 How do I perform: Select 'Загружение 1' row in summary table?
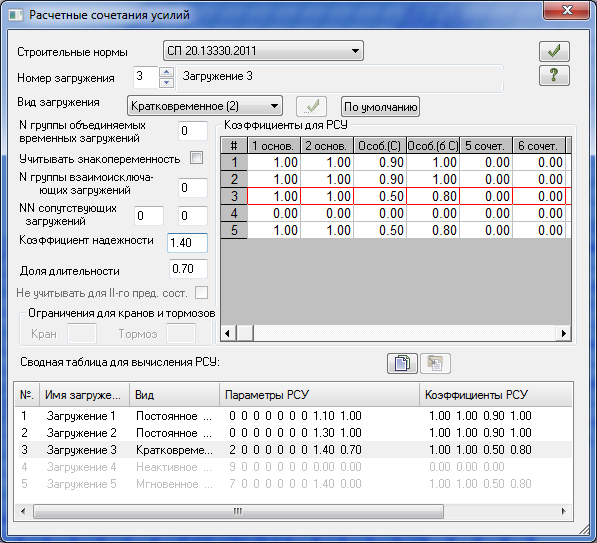pyautogui.click(x=293, y=416)
